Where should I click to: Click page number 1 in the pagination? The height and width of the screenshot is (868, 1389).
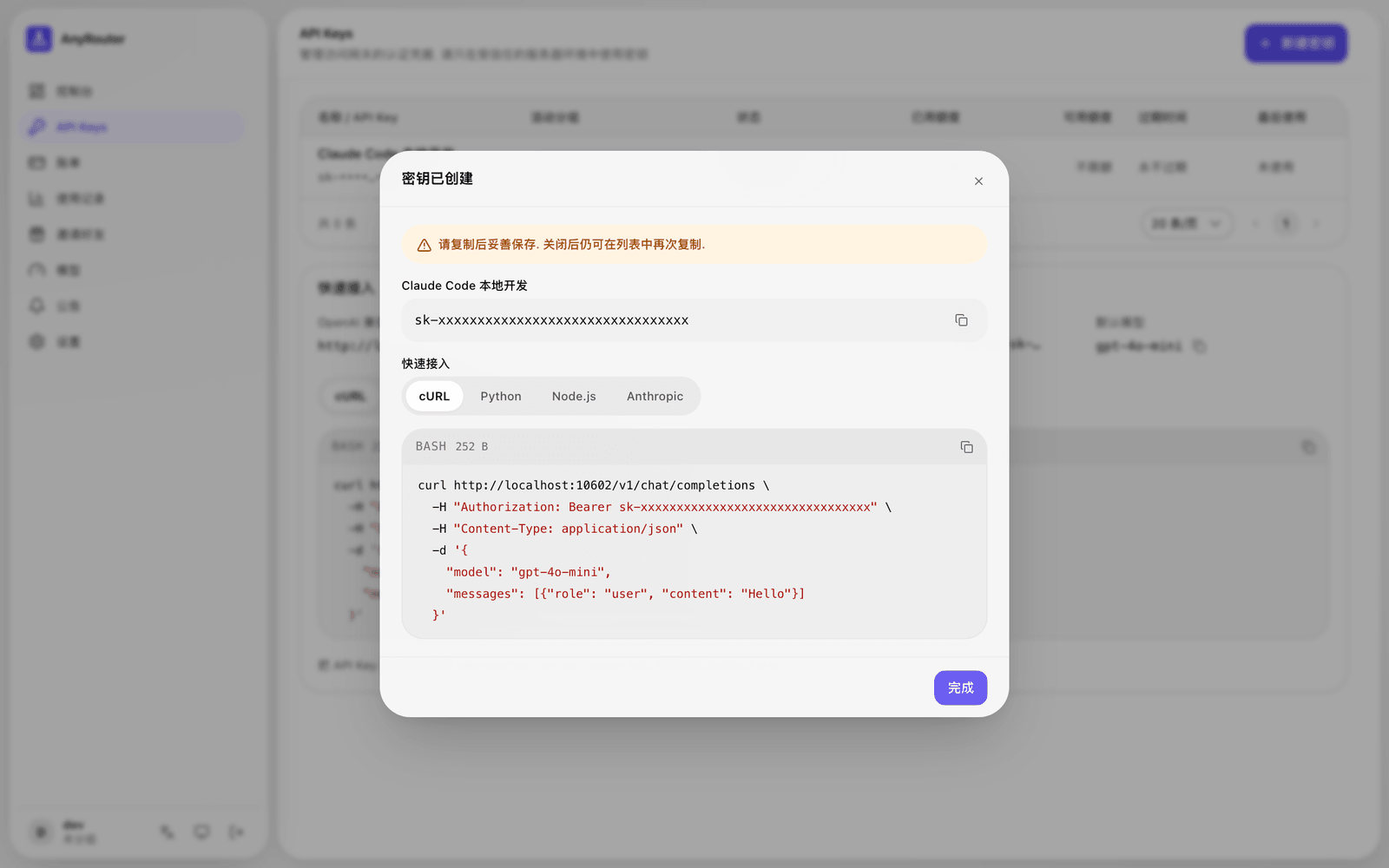point(1286,224)
